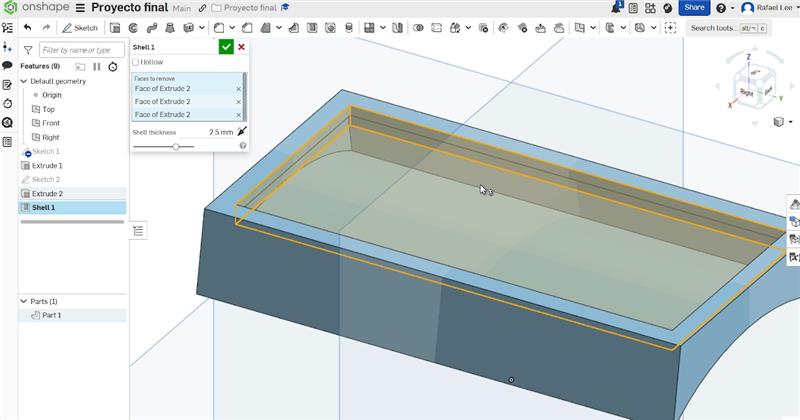Select the Shell tool in toolbar
Screen dimensions: 800x420
pyautogui.click(x=312, y=28)
